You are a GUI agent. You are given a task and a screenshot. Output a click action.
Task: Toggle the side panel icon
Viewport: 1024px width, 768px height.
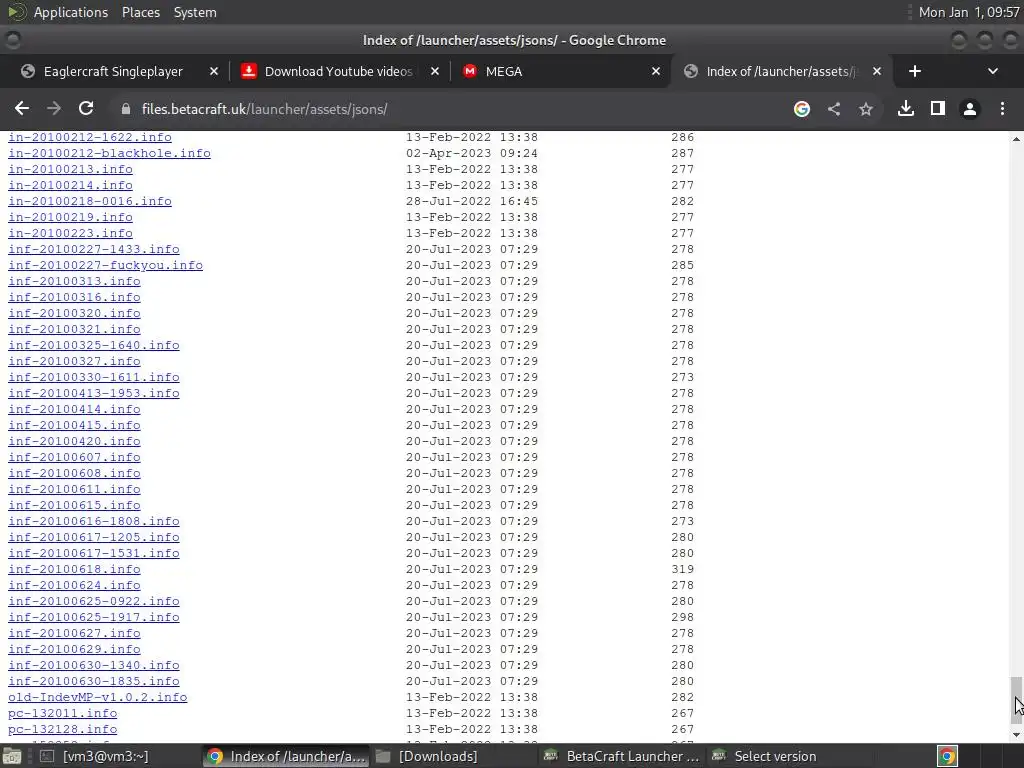[x=938, y=108]
